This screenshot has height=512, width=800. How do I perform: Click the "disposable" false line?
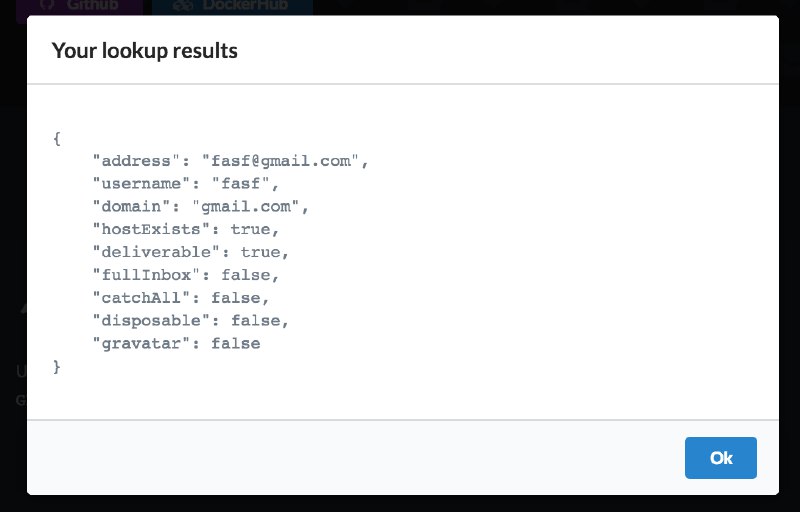(x=190, y=321)
